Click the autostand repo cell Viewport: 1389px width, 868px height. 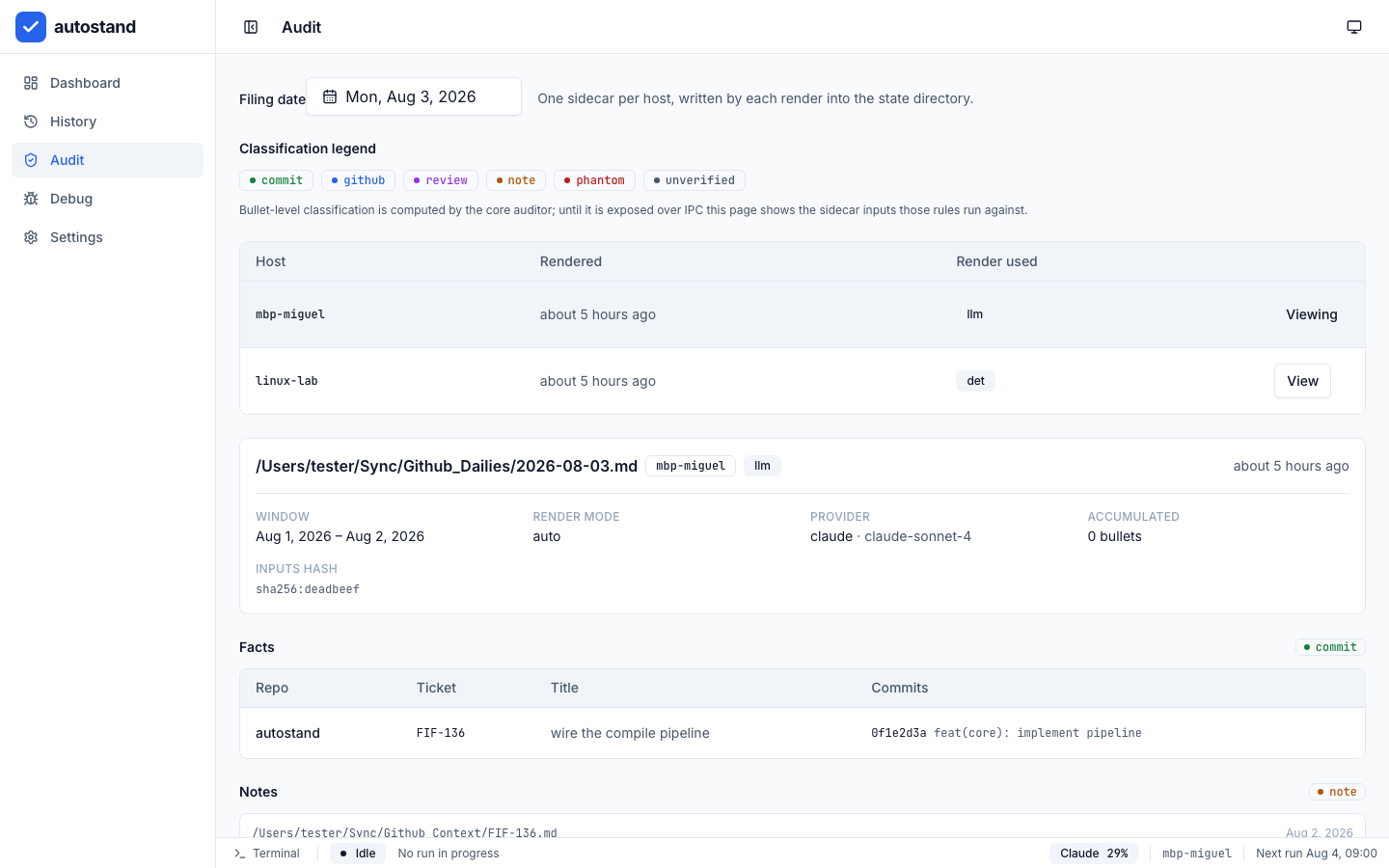click(x=287, y=733)
